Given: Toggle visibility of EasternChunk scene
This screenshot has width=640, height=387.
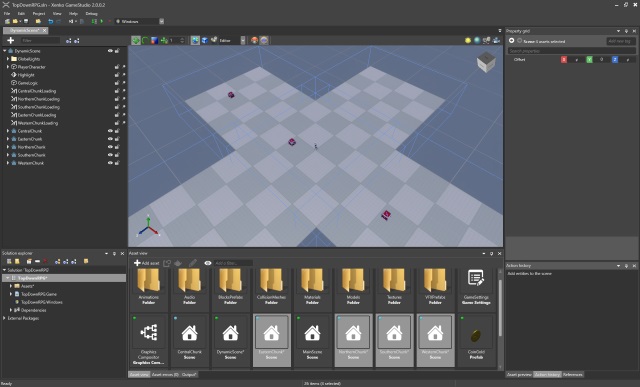Looking at the screenshot, I should coord(110,139).
